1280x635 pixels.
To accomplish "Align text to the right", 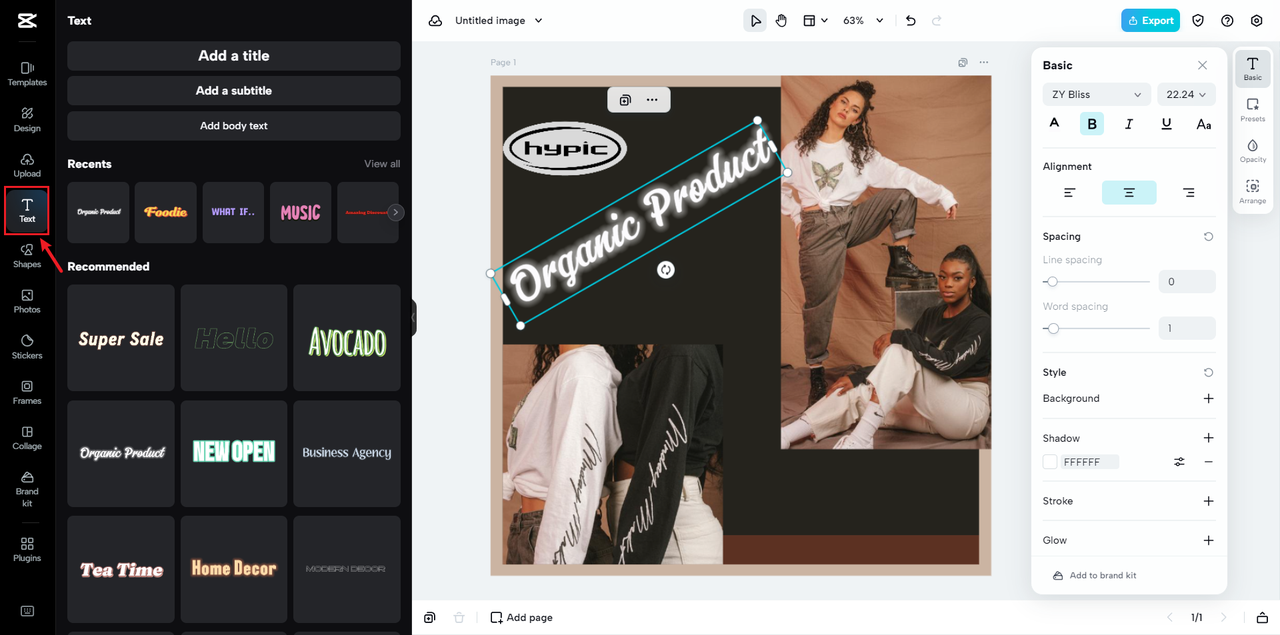I will click(1188, 192).
